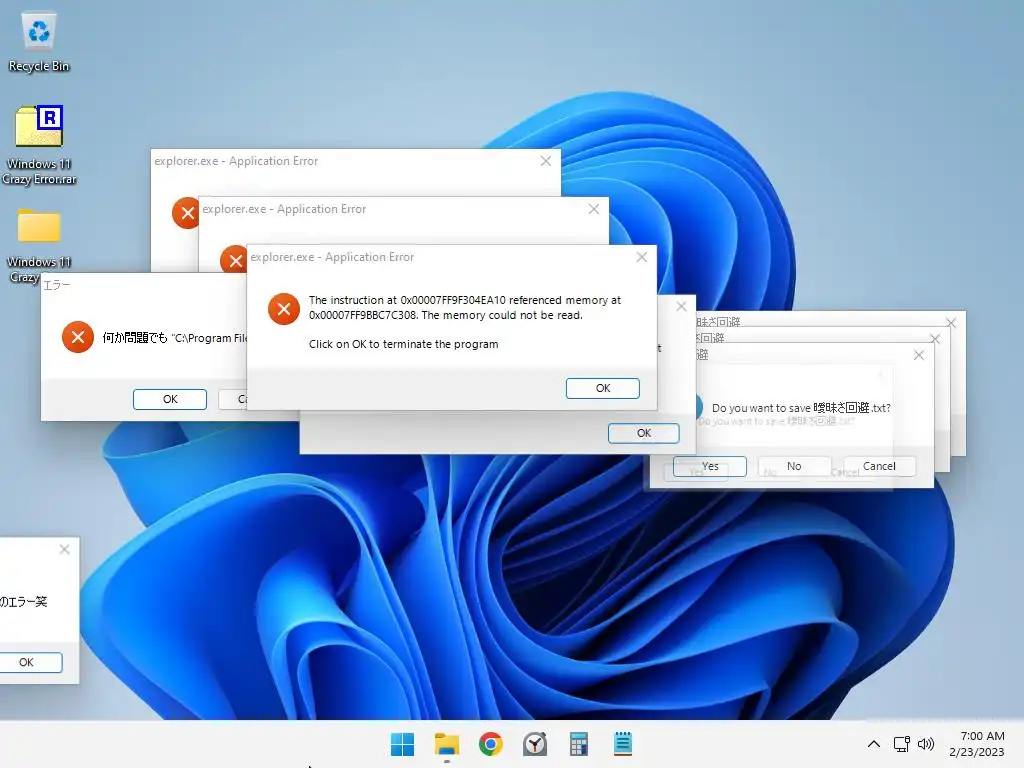Click the red error icon in the front explorer.exe dialog

click(x=284, y=309)
